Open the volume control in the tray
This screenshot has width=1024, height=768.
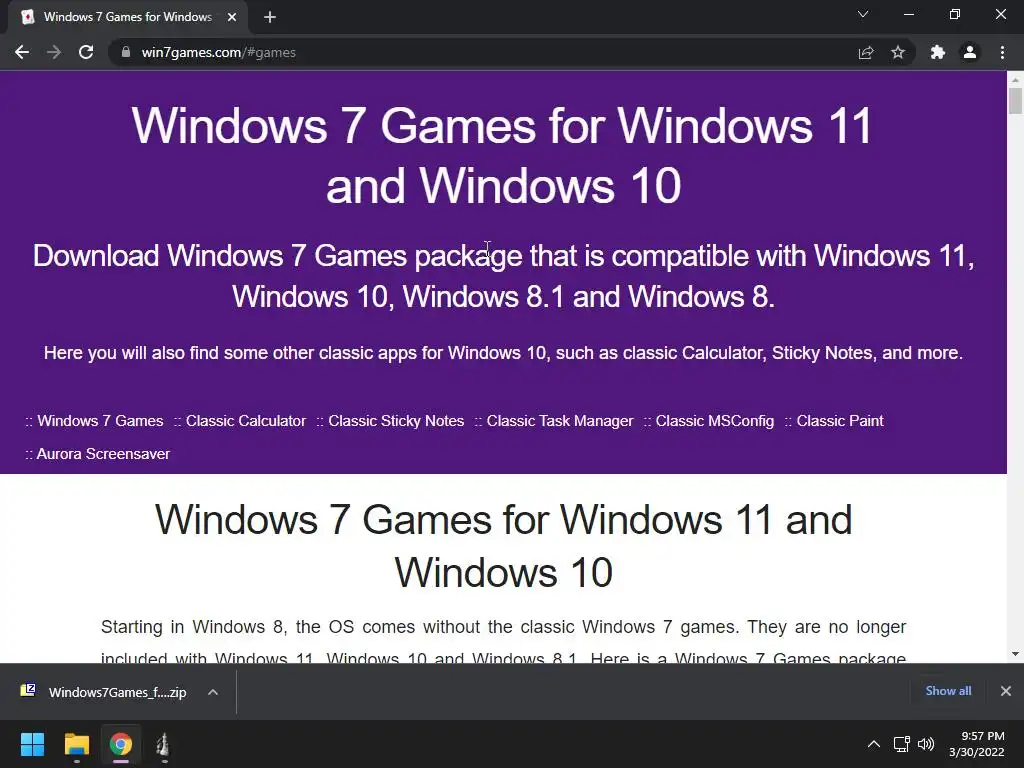pos(926,744)
